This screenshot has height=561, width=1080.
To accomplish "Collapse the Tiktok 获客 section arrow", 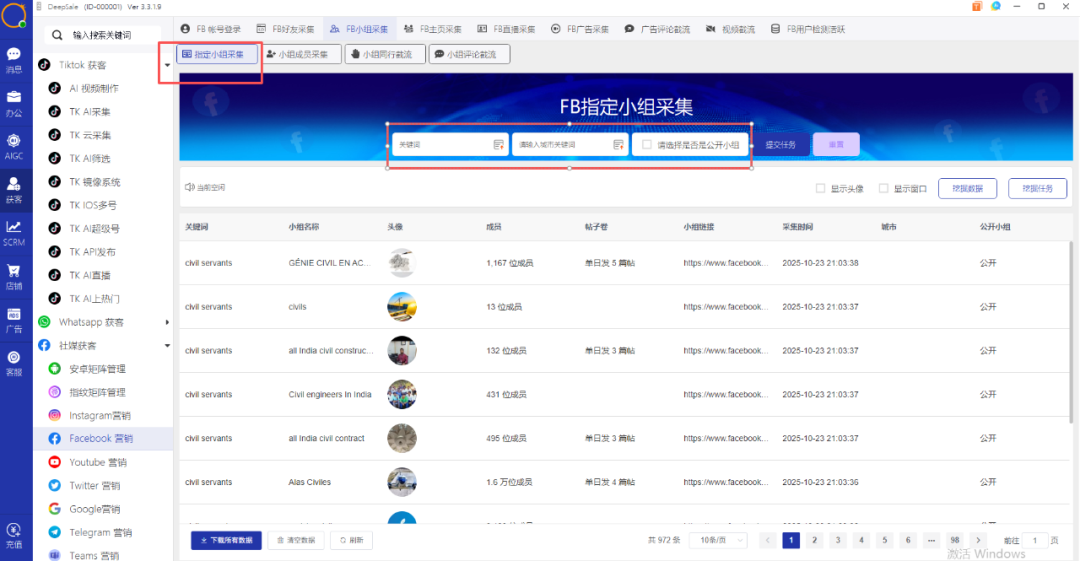I will [167, 65].
